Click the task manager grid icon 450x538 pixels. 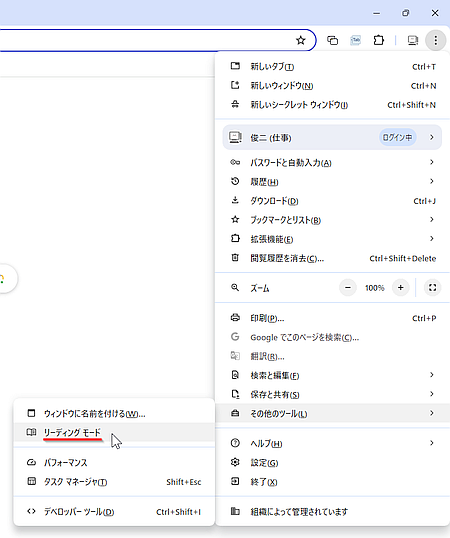[x=31, y=481]
